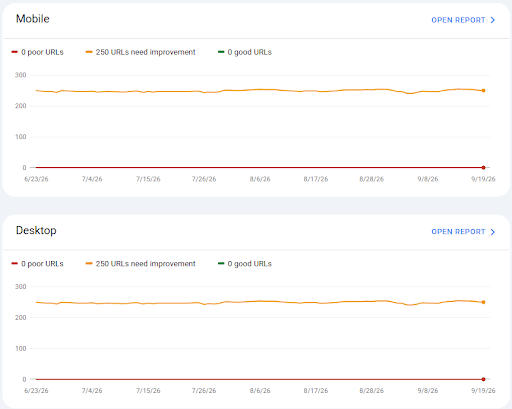Toggle the '0 good URLs' legend in the Mobile card

pyautogui.click(x=245, y=52)
